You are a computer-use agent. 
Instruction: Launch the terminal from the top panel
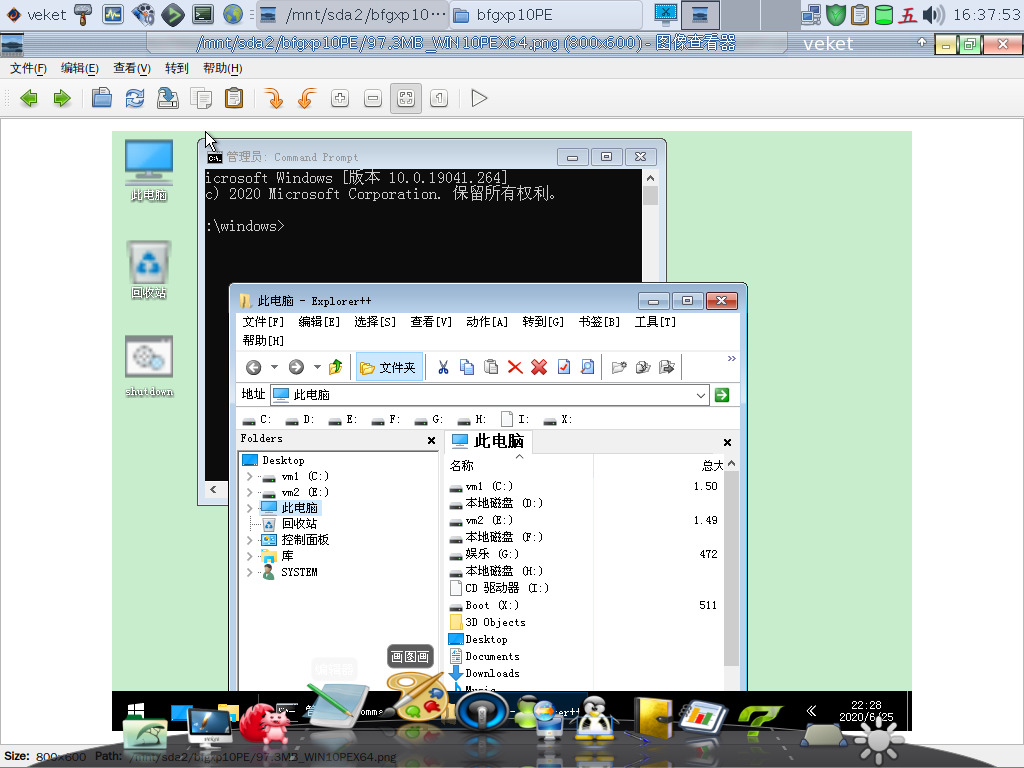click(203, 14)
